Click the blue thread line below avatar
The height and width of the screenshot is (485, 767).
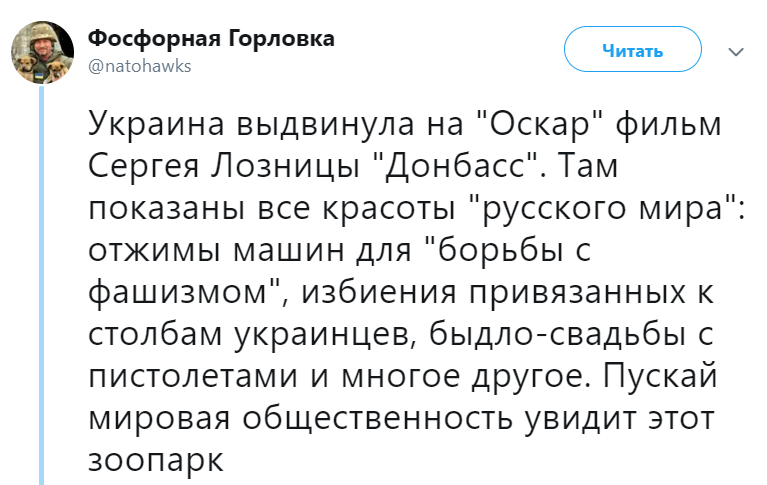pyautogui.click(x=42, y=285)
